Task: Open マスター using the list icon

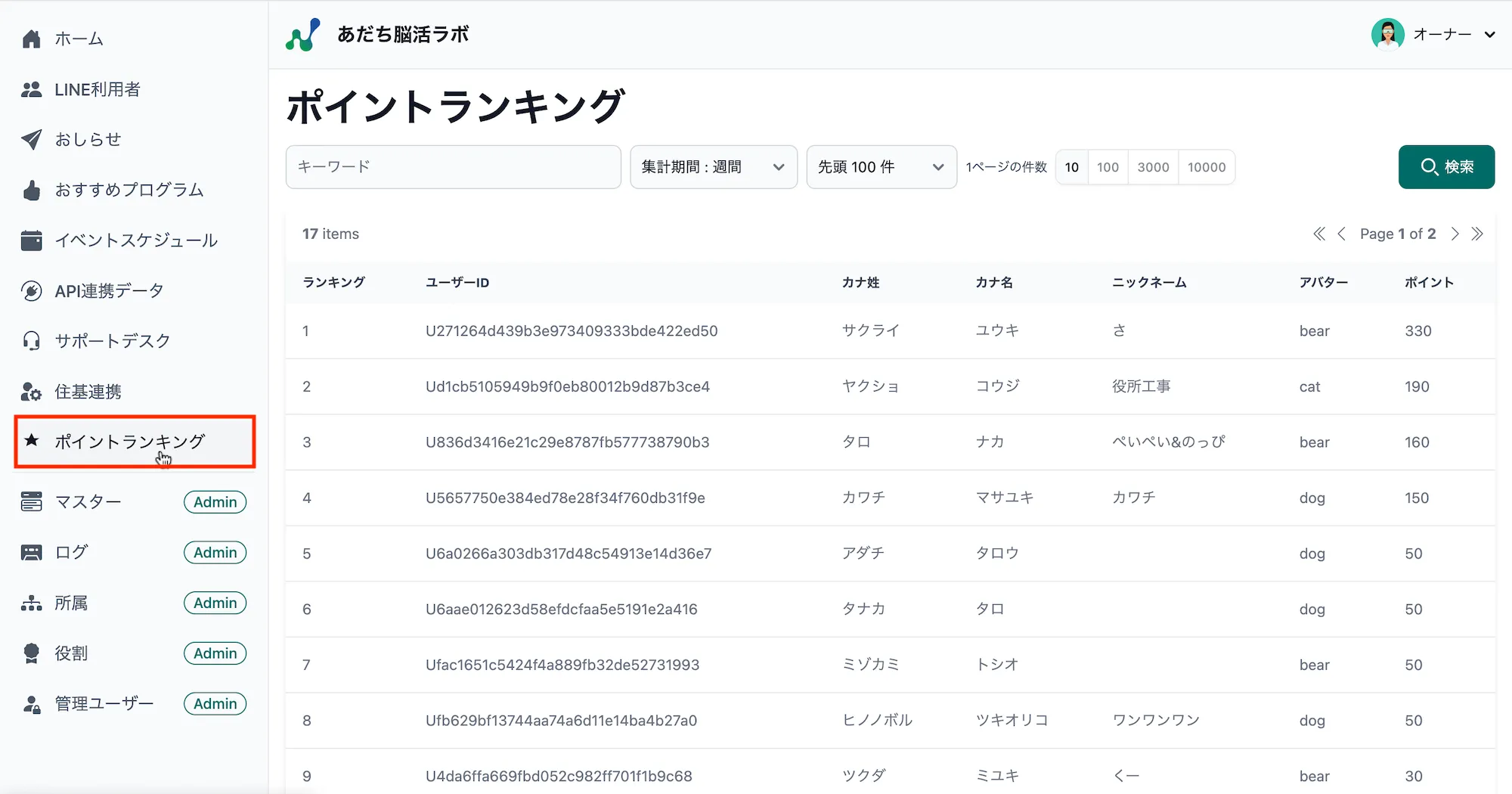Action: pyautogui.click(x=31, y=501)
